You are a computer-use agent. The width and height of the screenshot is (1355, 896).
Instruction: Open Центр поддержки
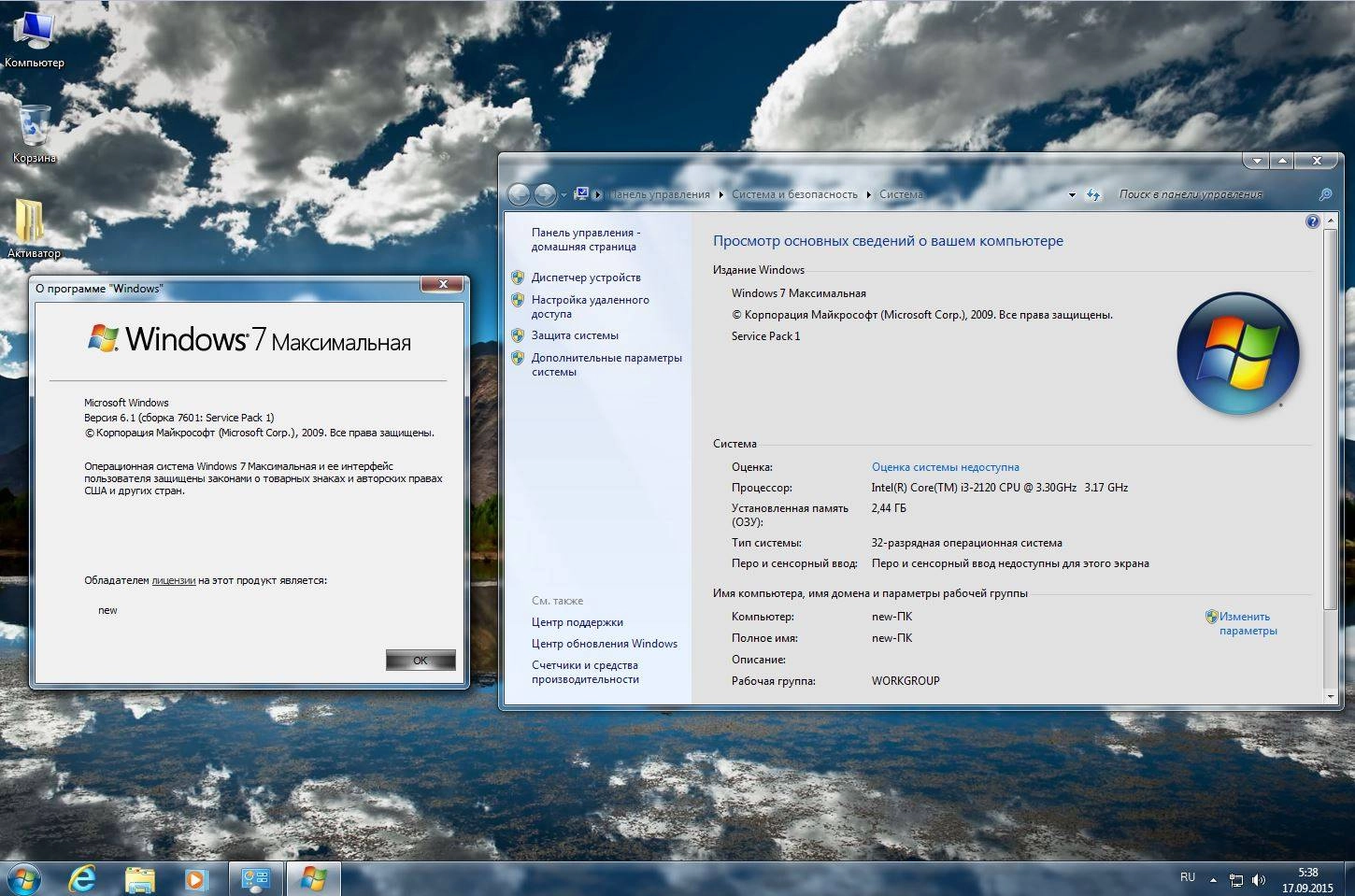click(577, 622)
